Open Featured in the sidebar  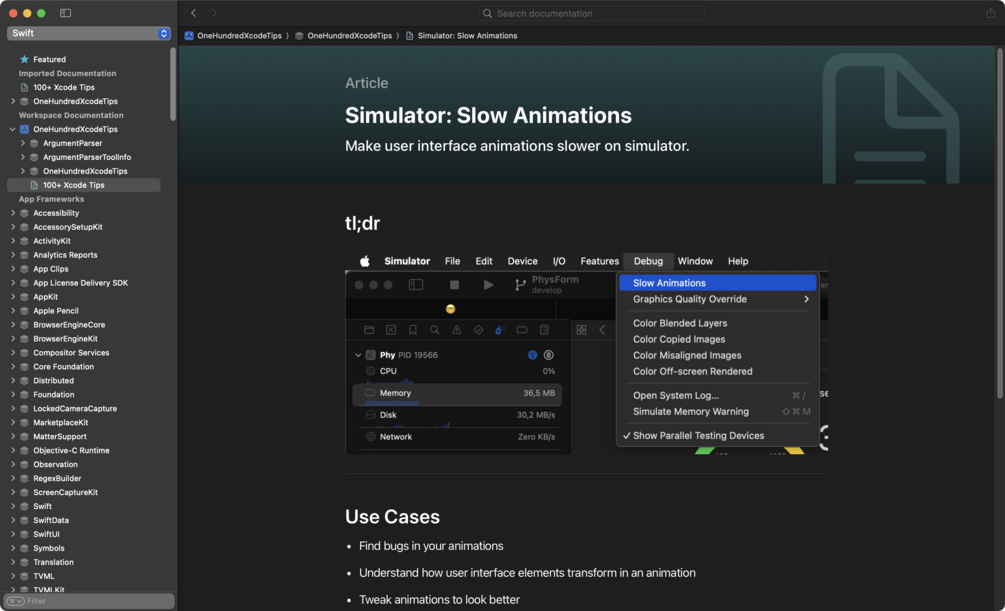[49, 59]
